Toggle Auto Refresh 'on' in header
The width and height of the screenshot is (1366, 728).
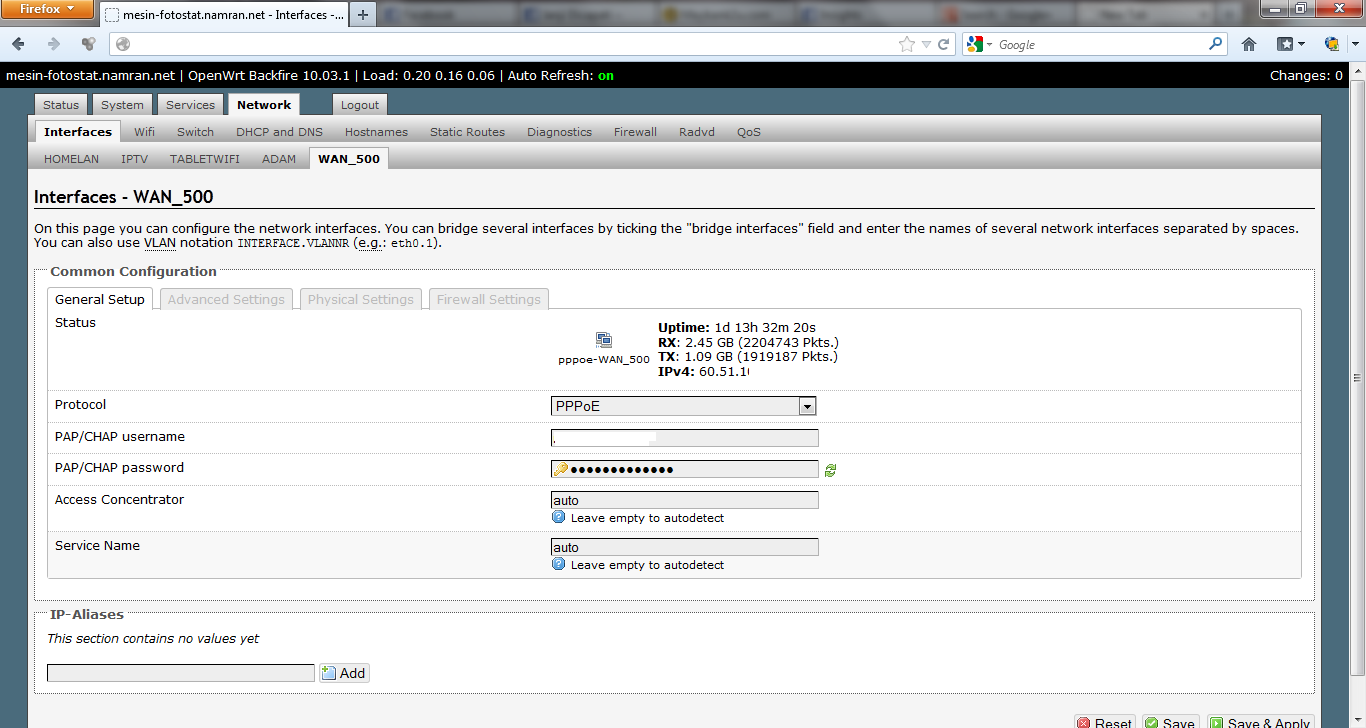(x=605, y=76)
